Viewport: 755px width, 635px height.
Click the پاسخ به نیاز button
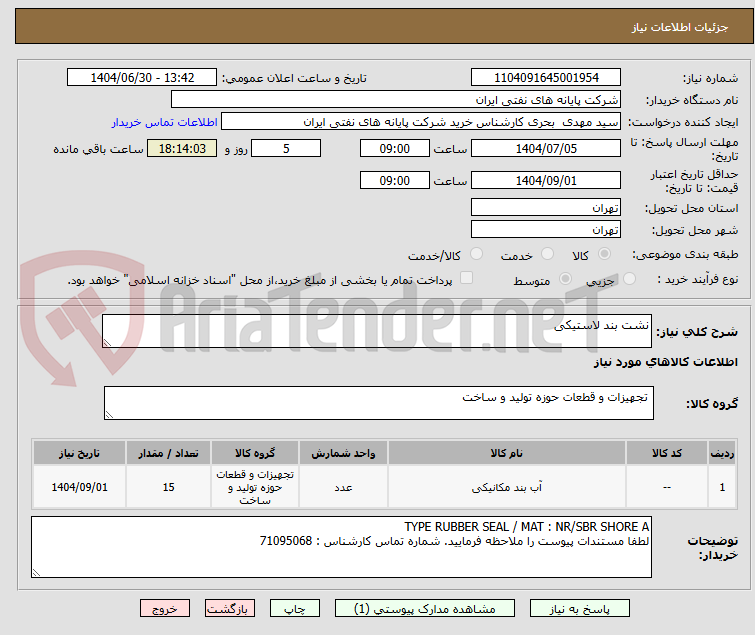579,609
